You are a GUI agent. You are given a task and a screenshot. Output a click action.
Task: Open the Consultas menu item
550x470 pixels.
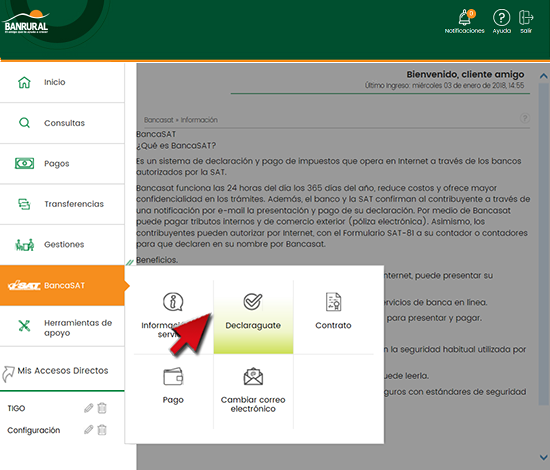coord(62,123)
